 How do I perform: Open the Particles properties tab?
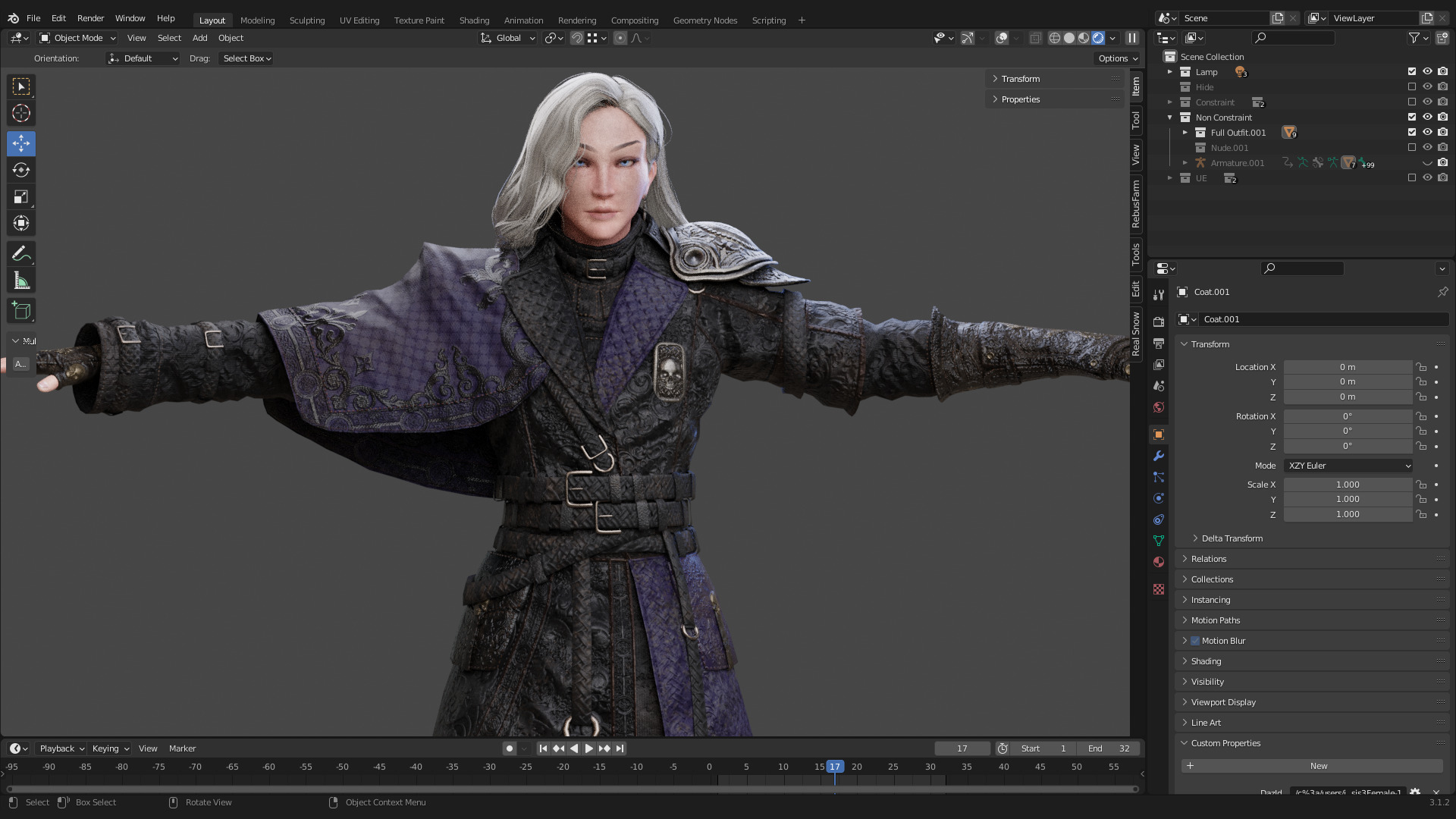tap(1158, 477)
